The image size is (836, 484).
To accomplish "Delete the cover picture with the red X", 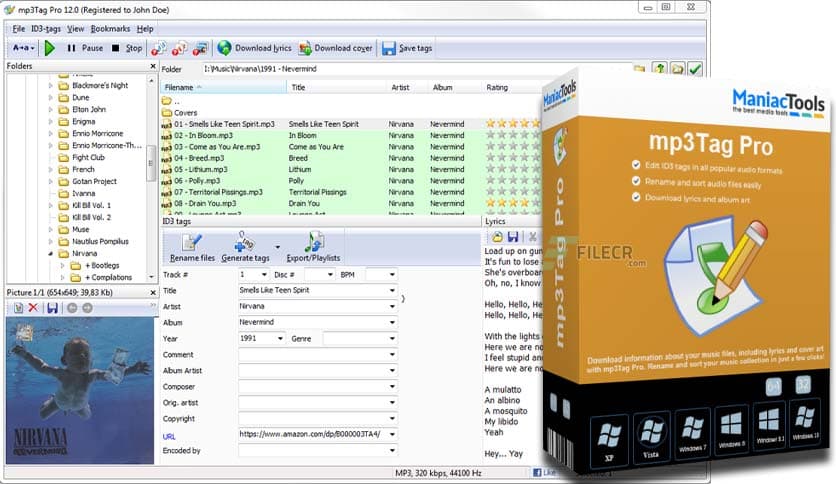I will [33, 308].
